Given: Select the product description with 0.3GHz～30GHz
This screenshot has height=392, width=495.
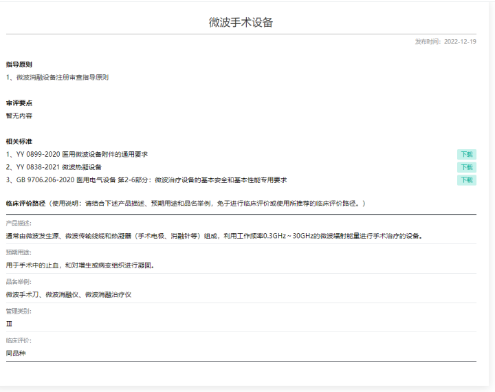Looking at the screenshot, I should (214, 236).
